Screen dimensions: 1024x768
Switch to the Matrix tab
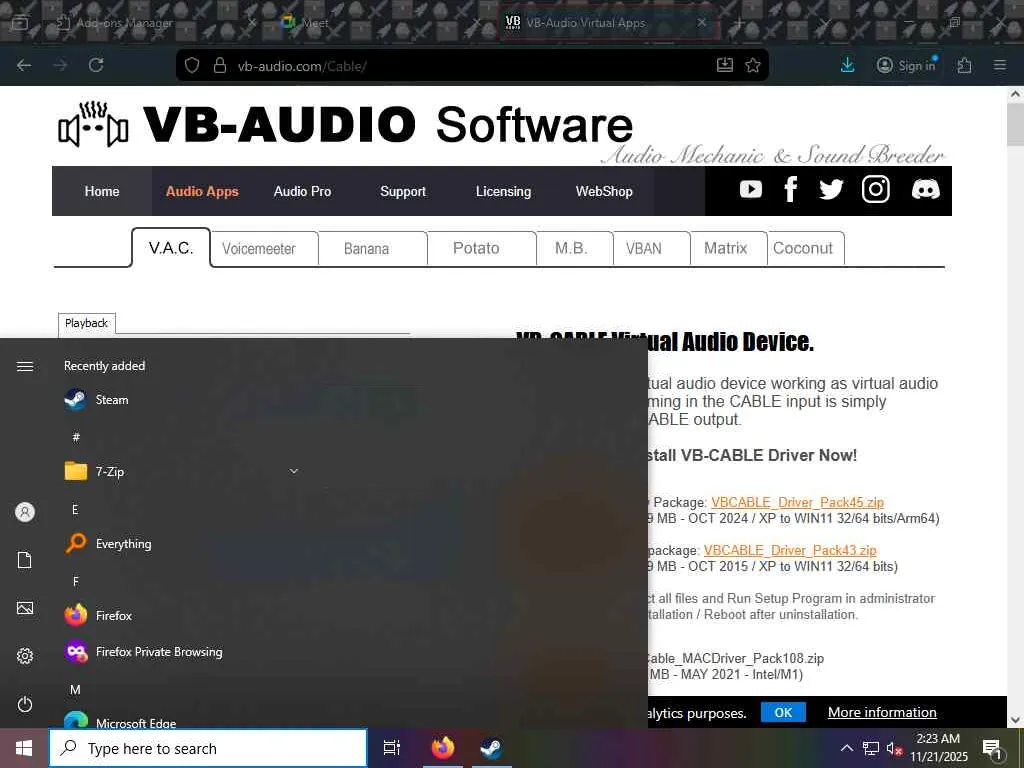coord(729,249)
